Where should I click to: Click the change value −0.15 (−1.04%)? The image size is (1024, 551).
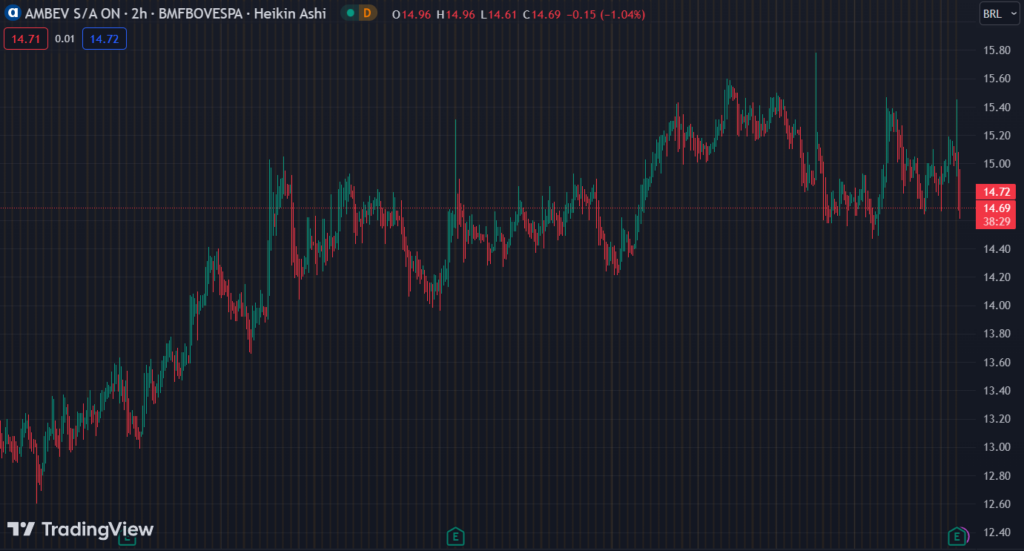(605, 14)
